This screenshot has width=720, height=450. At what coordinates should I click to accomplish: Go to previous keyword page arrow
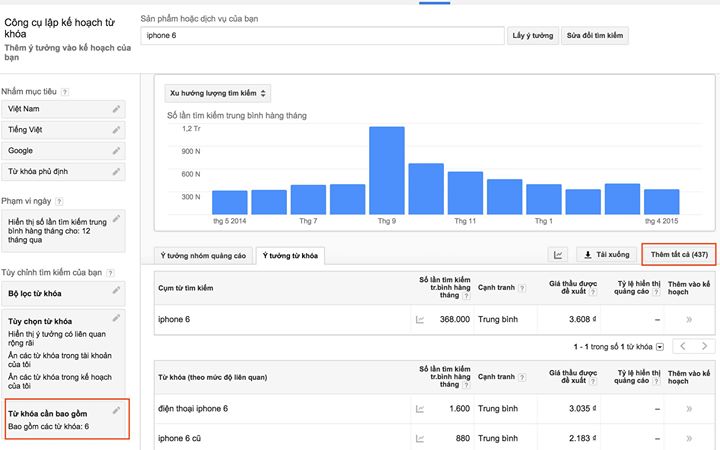683,346
